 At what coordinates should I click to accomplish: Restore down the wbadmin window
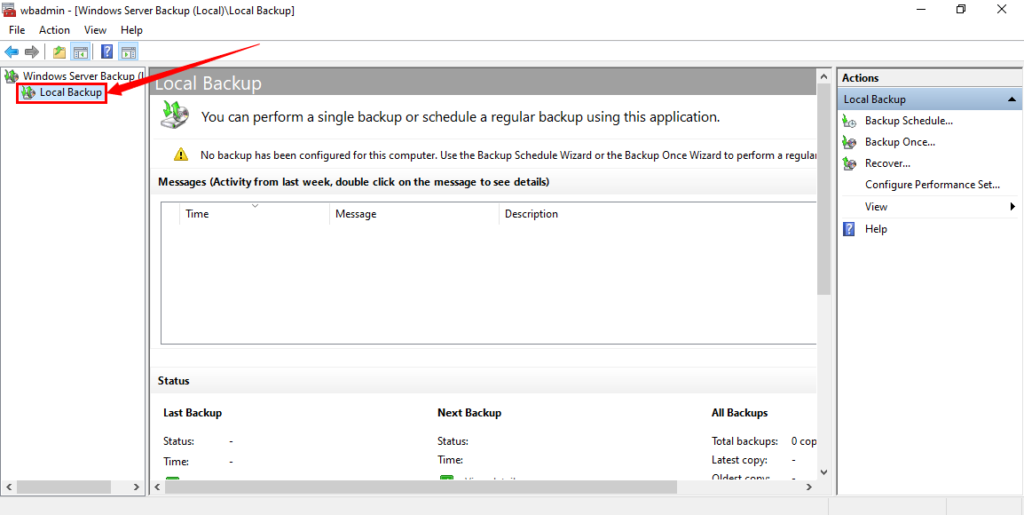(x=961, y=9)
